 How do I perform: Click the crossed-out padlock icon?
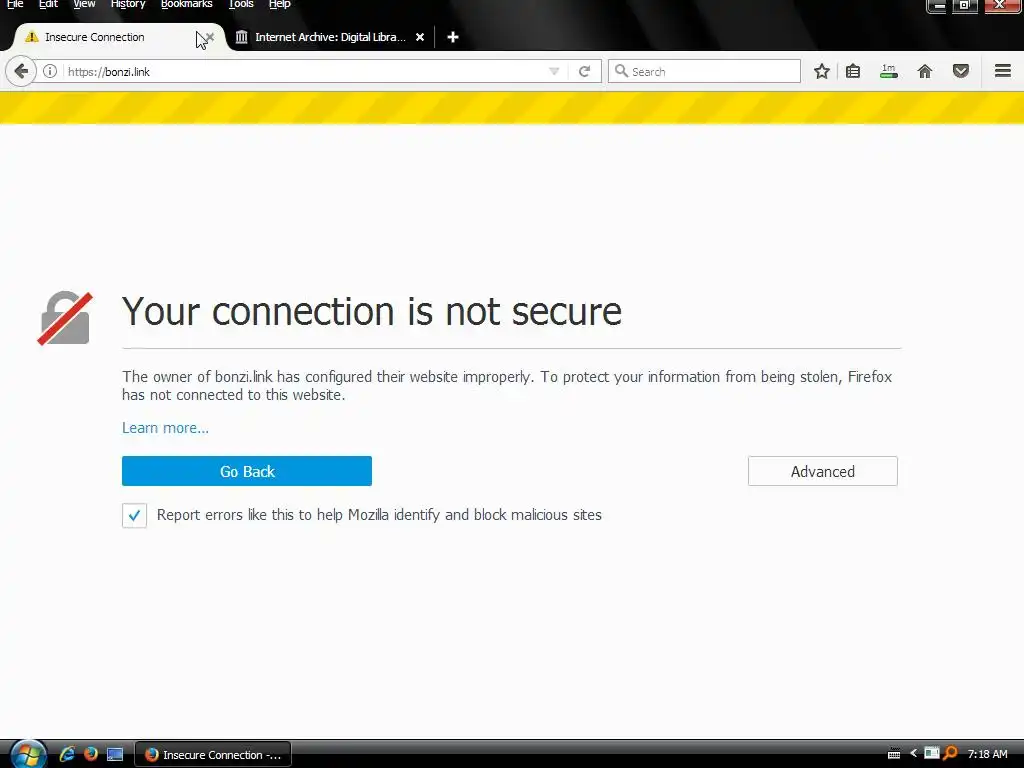coord(65,318)
